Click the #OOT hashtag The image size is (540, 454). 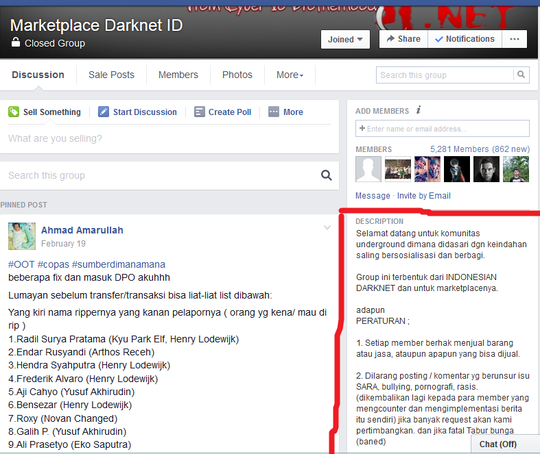(21, 265)
